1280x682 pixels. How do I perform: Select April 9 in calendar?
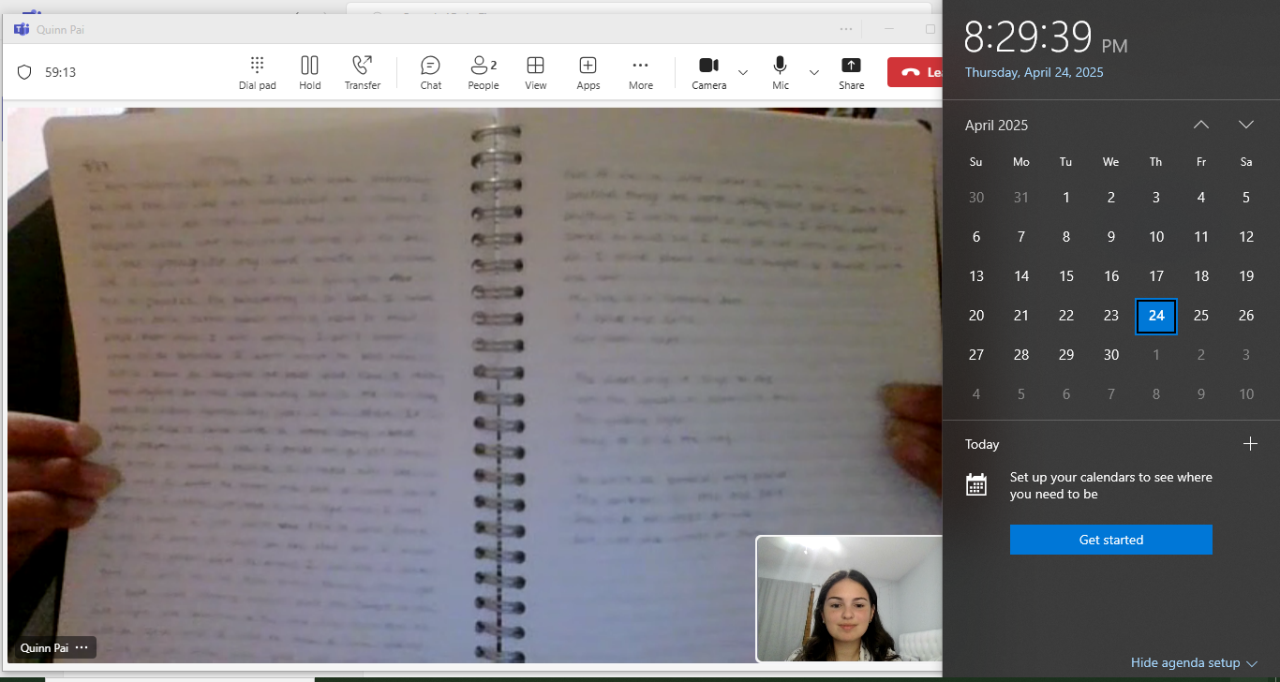(1111, 237)
